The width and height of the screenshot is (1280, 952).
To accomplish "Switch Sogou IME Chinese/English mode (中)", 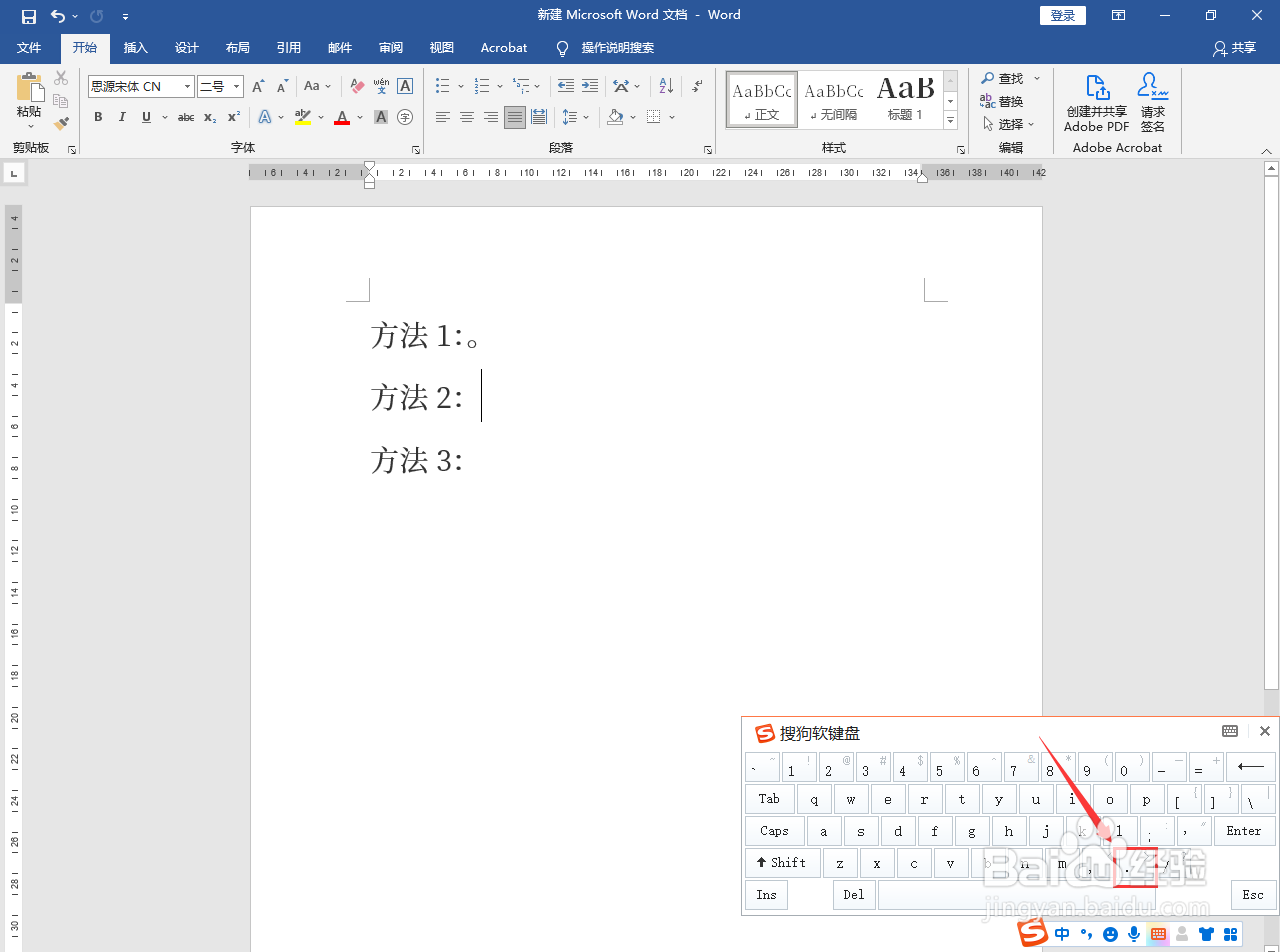I will [1062, 934].
